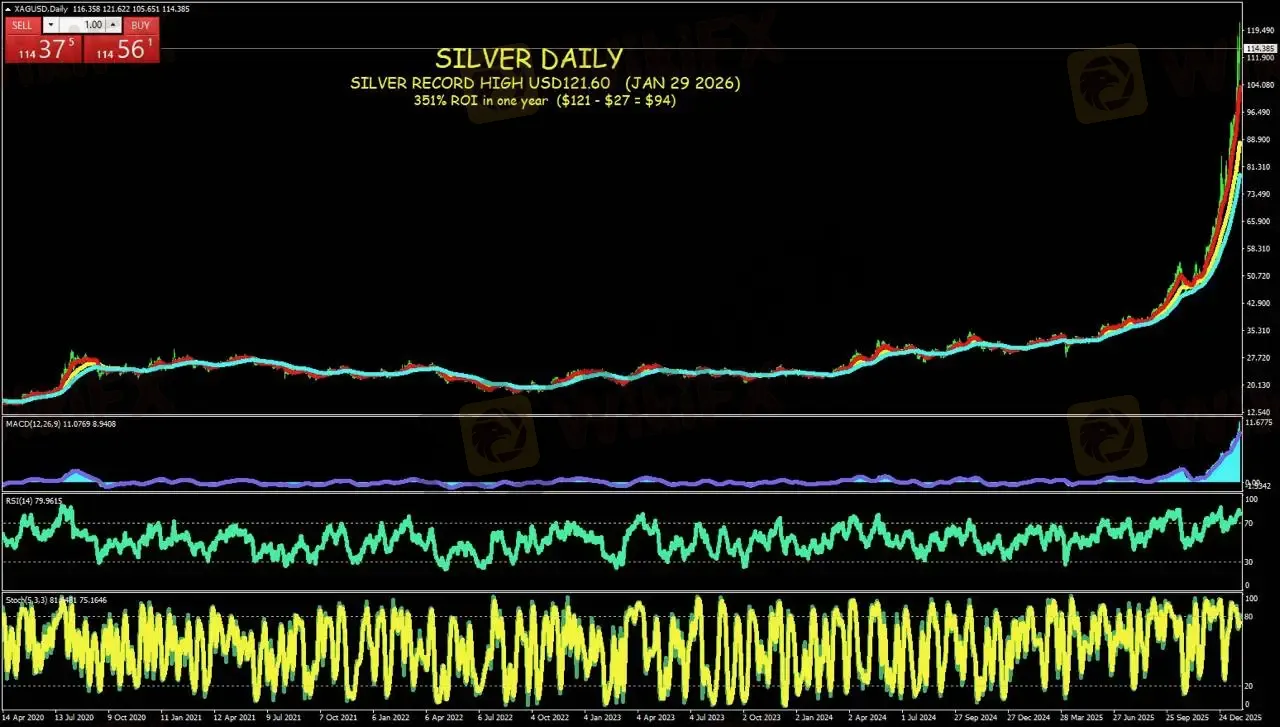Click the Stoch(5,3,3) indicator label
Viewport: 1280px width, 727px height.
click(27, 600)
